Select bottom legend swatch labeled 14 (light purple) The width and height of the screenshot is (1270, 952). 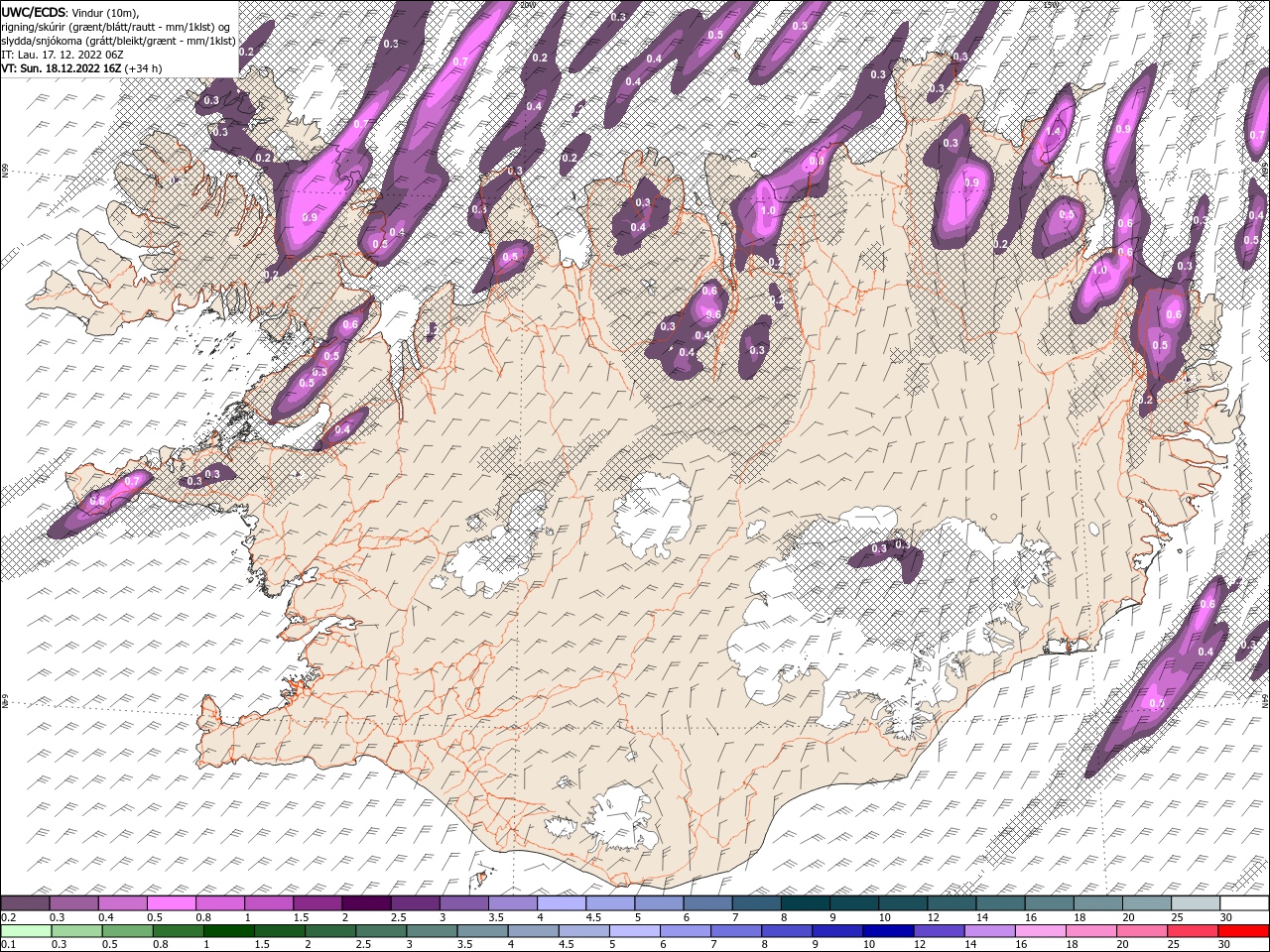[x=988, y=931]
